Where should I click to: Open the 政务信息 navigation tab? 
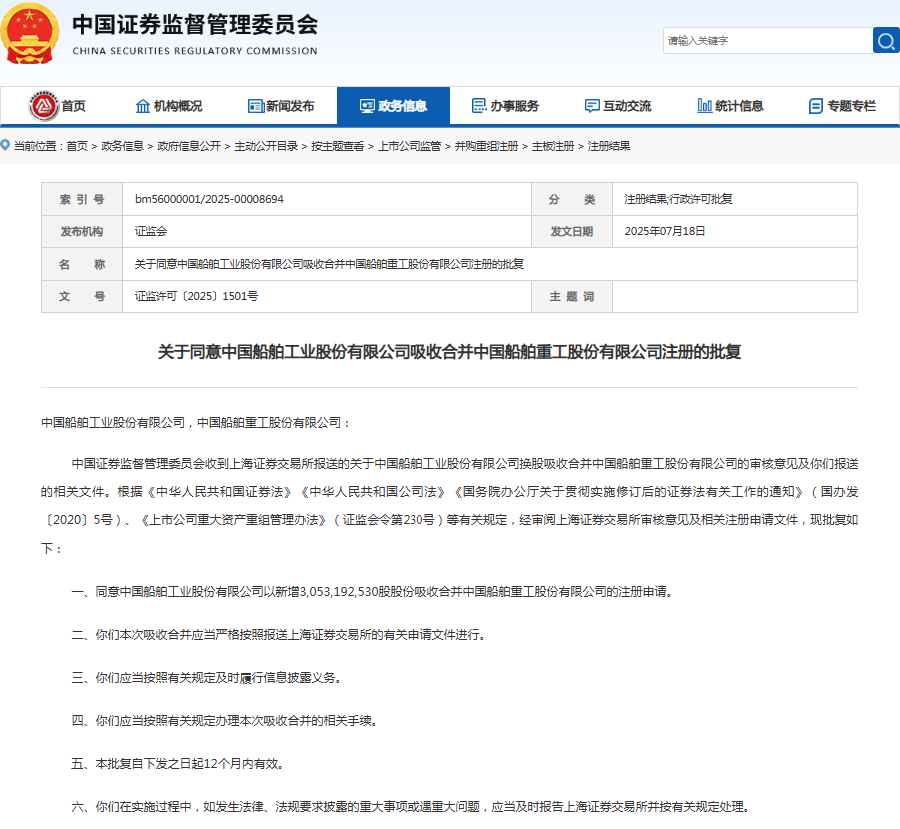point(393,106)
